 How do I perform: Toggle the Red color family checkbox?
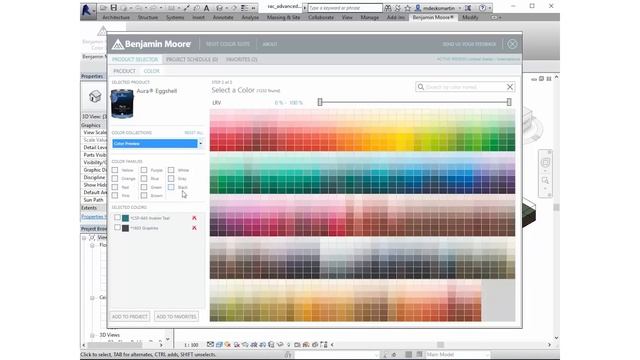point(115,187)
